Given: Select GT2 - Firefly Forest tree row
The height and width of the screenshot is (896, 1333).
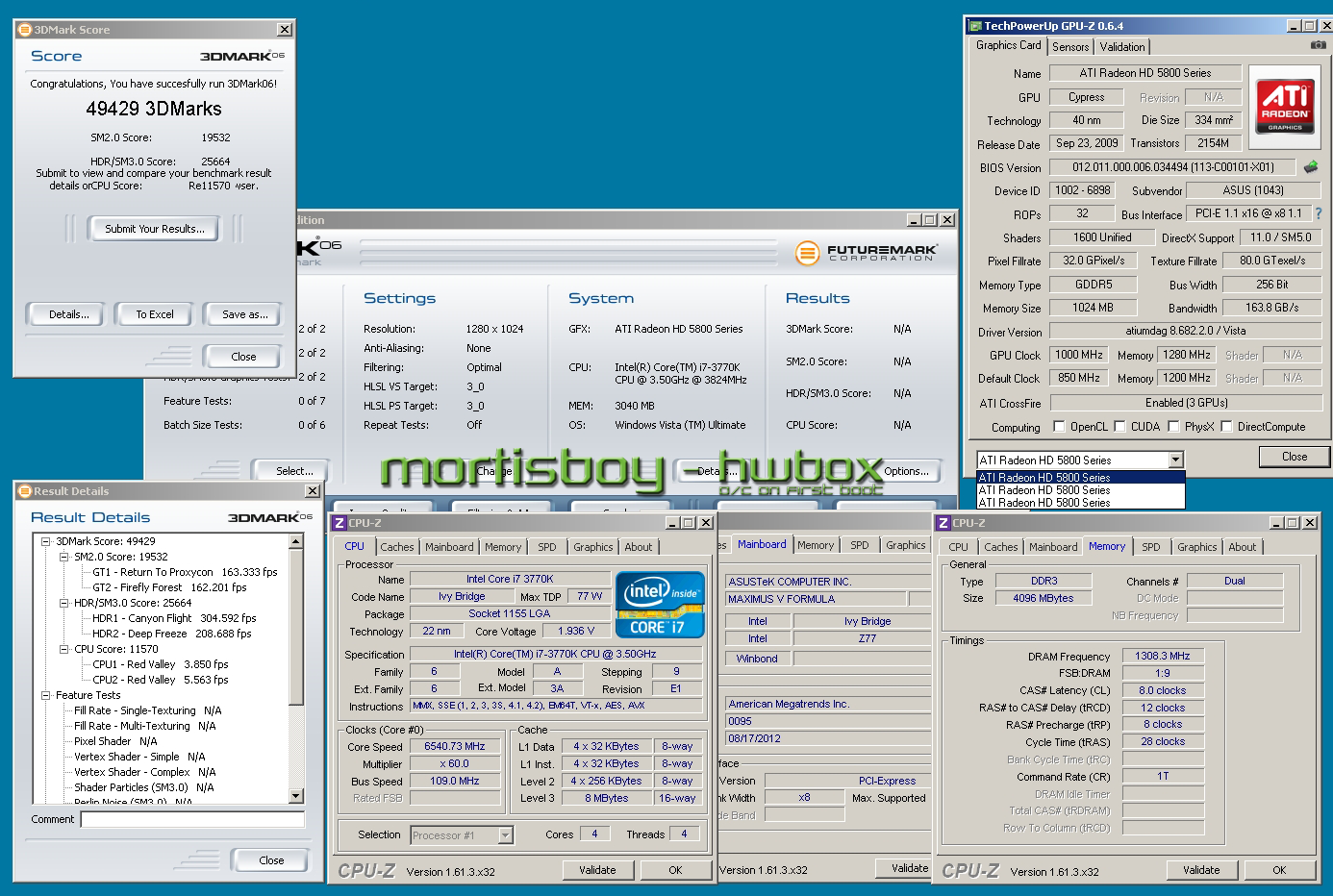Looking at the screenshot, I should pyautogui.click(x=169, y=587).
